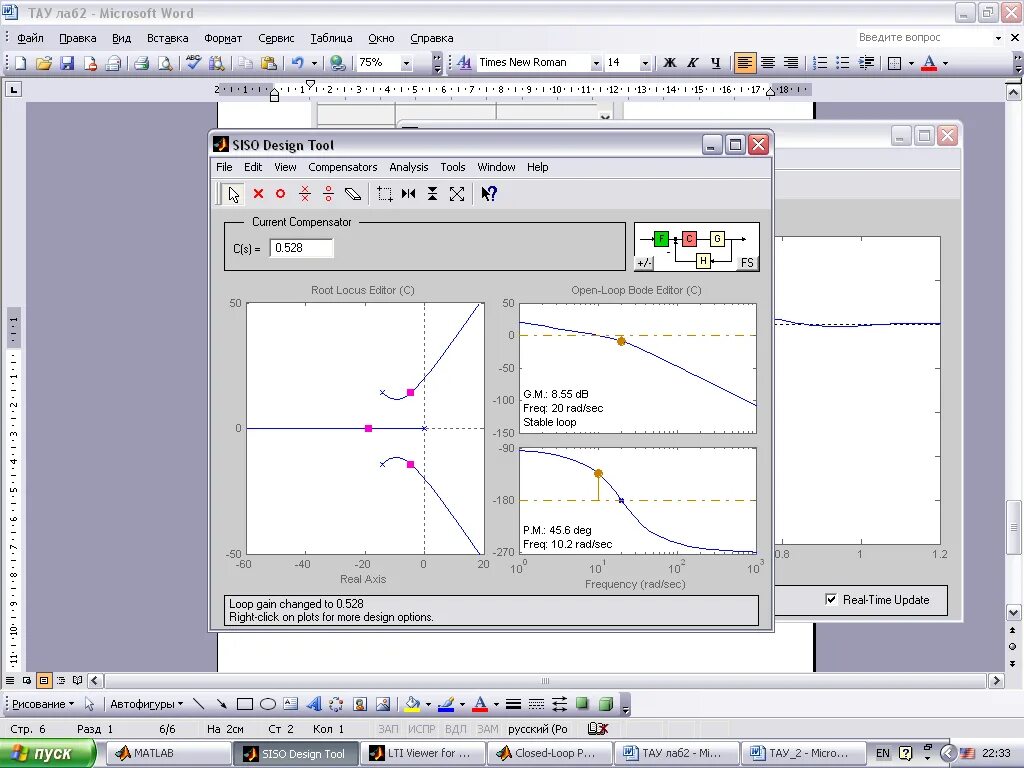Viewport: 1024px width, 768px height.
Task: Select the arrow pointer tool in SISO toolbar
Action: click(232, 194)
